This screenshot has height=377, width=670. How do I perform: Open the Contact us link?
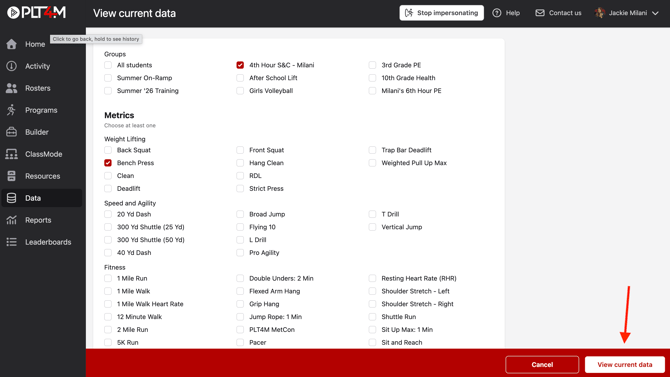558,13
